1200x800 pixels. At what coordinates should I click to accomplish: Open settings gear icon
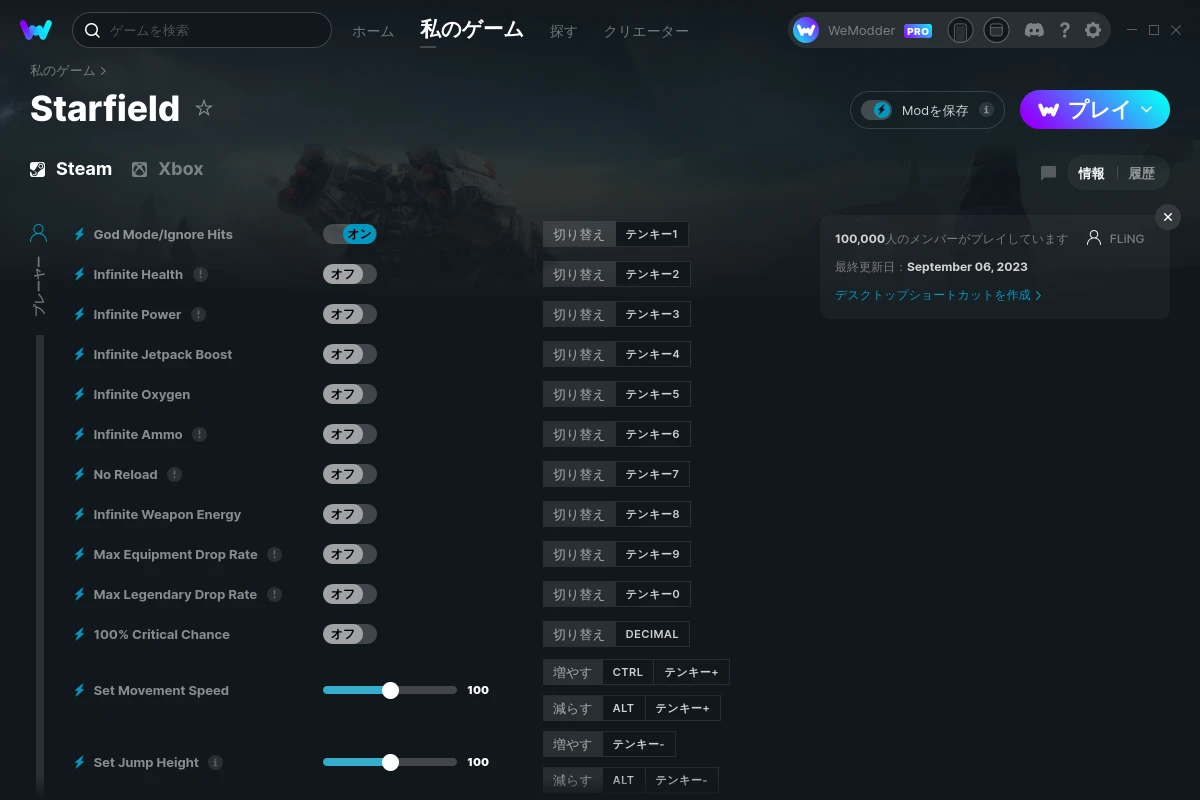click(x=1093, y=30)
